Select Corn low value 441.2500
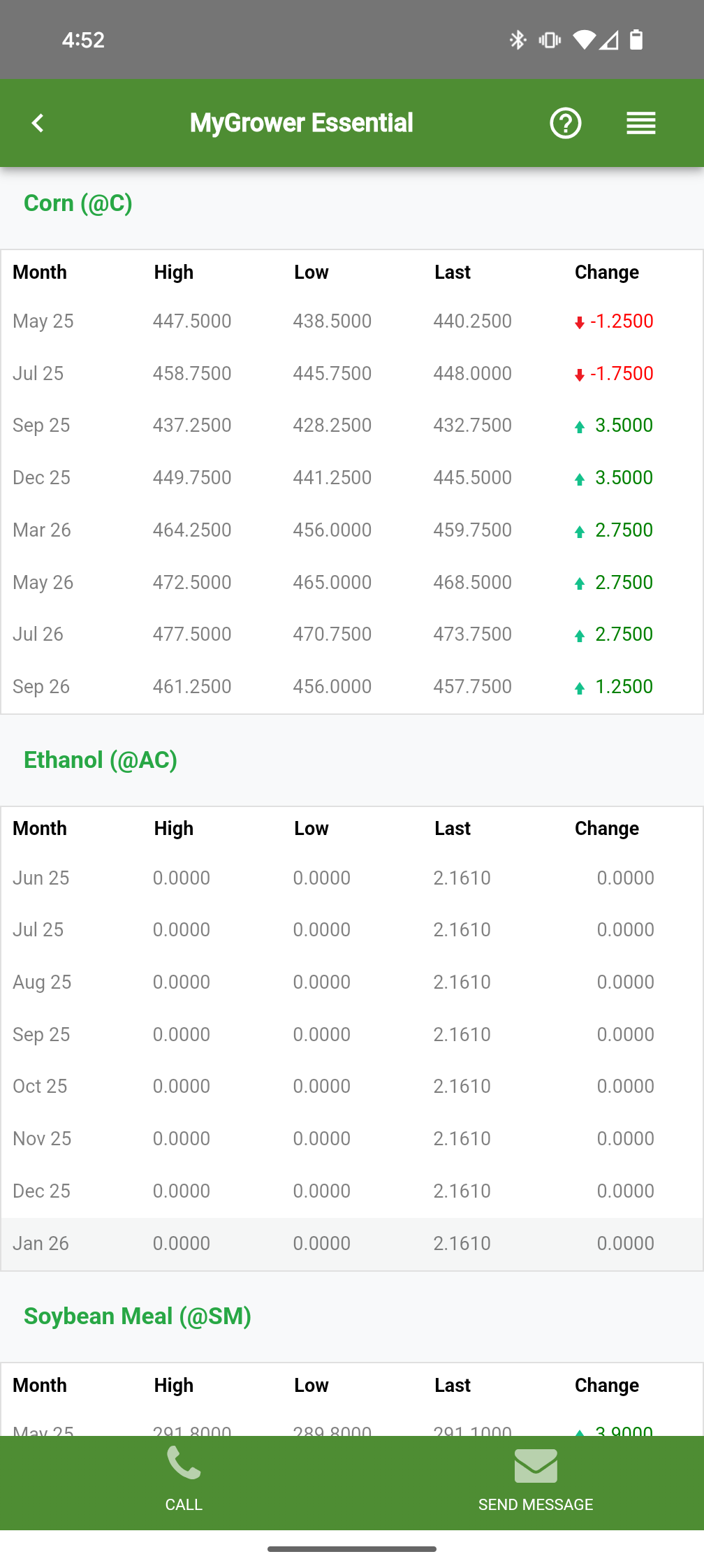The height and width of the screenshot is (1568, 704). [332, 477]
